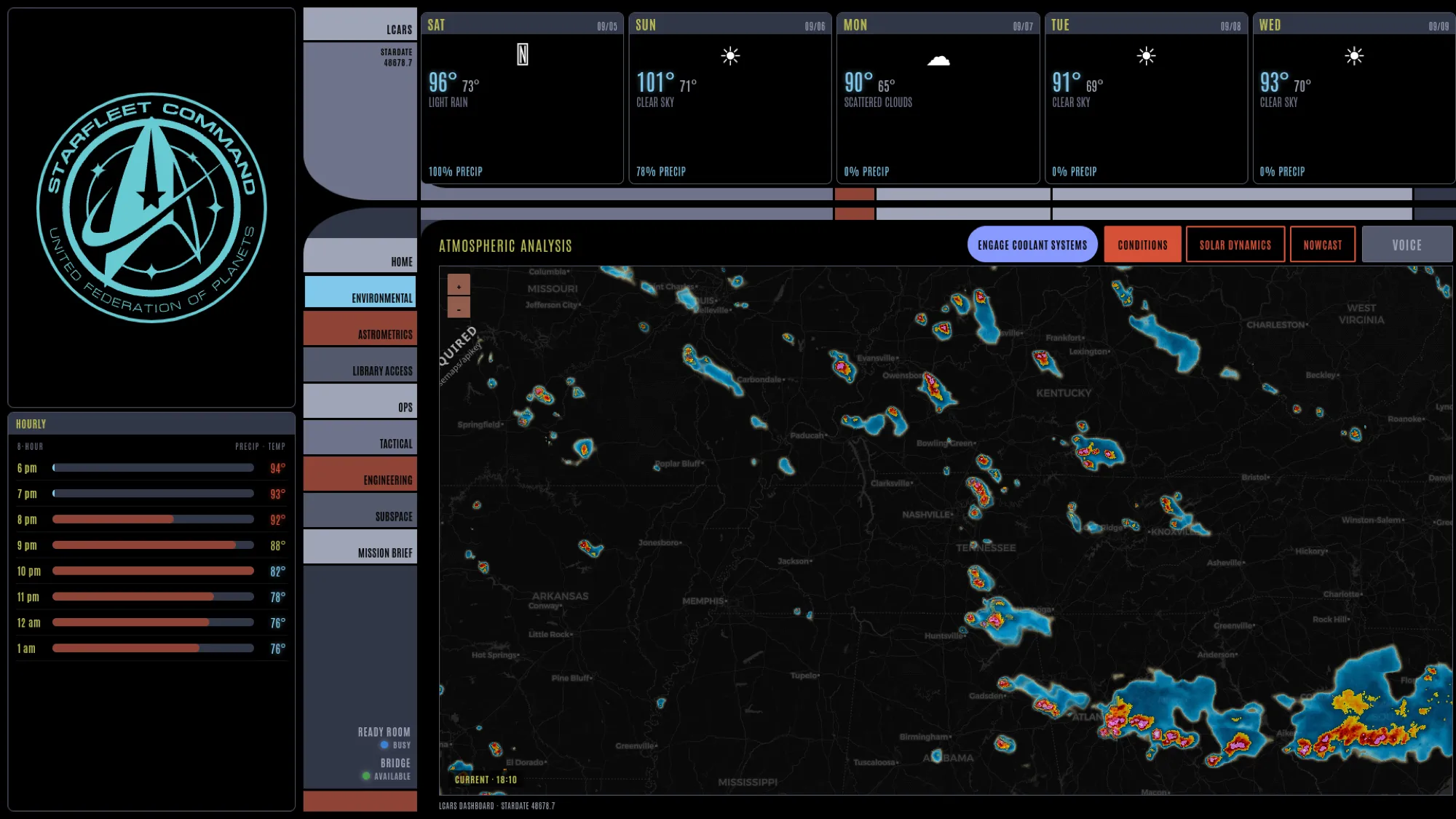Click the sun icon on Sunday forecast
This screenshot has width=1456, height=819.
pos(730,56)
